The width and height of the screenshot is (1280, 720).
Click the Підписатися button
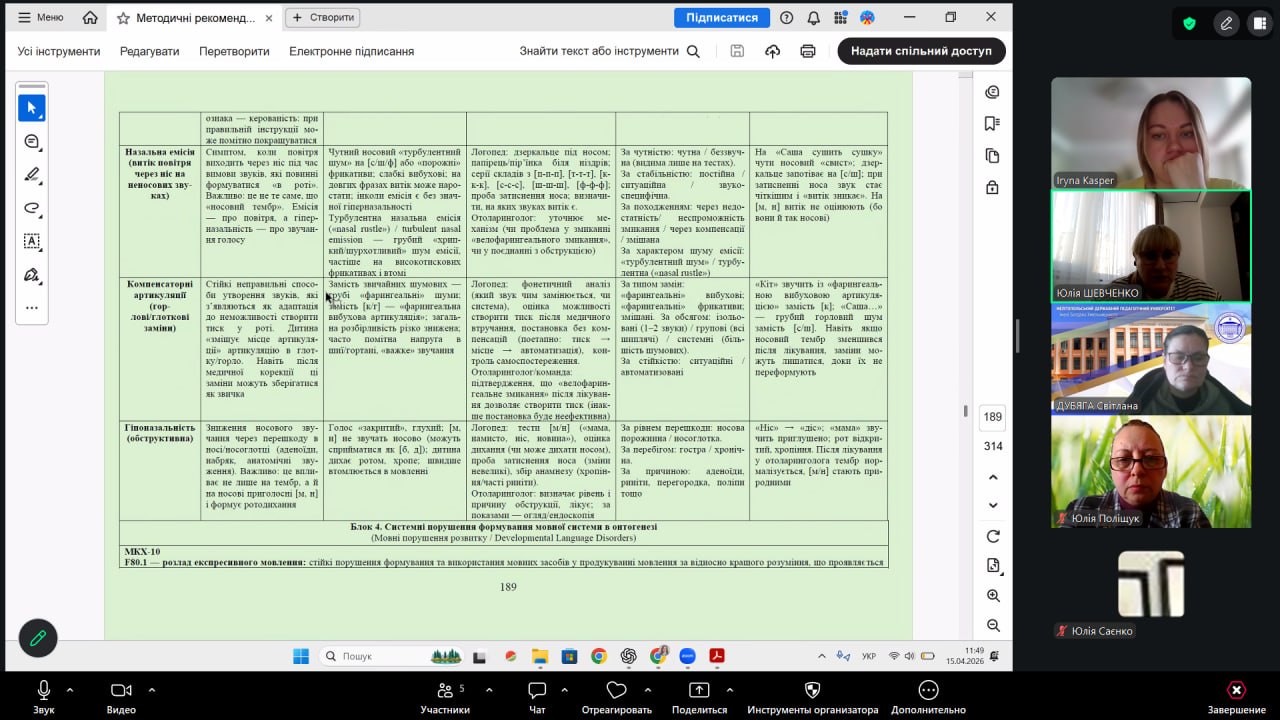(721, 18)
